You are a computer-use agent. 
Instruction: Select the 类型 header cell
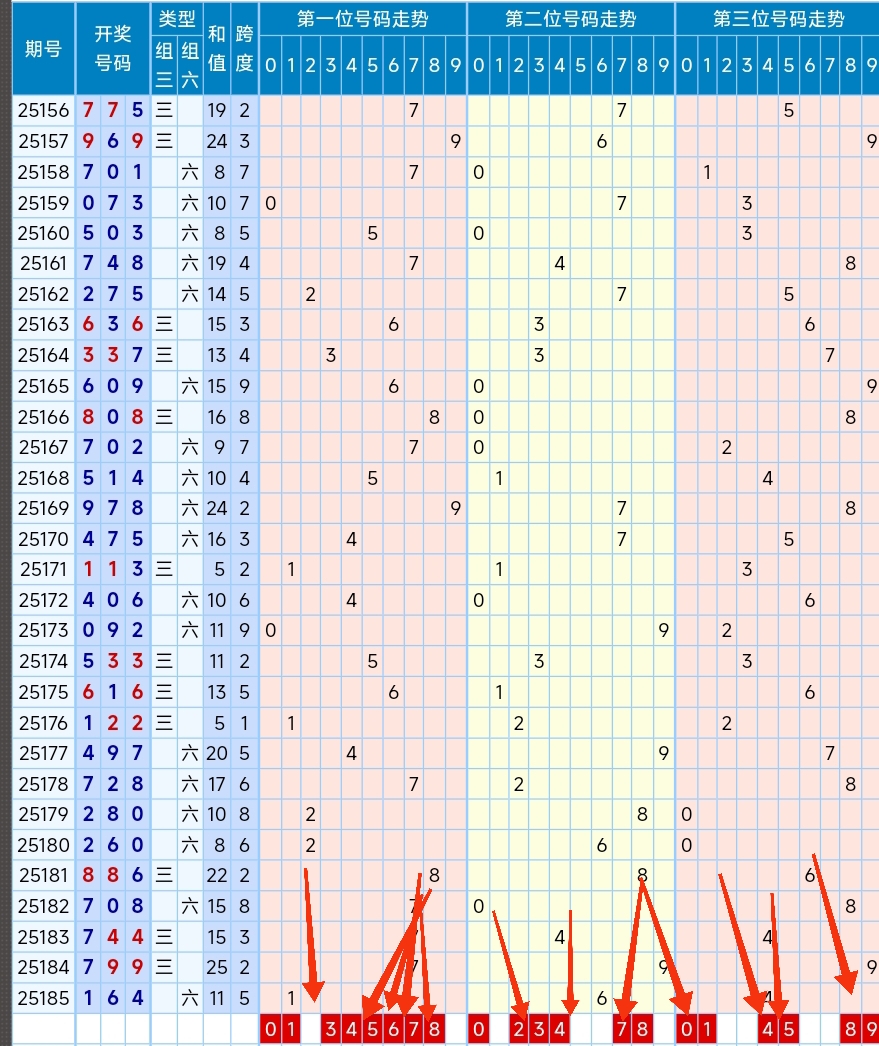point(177,19)
